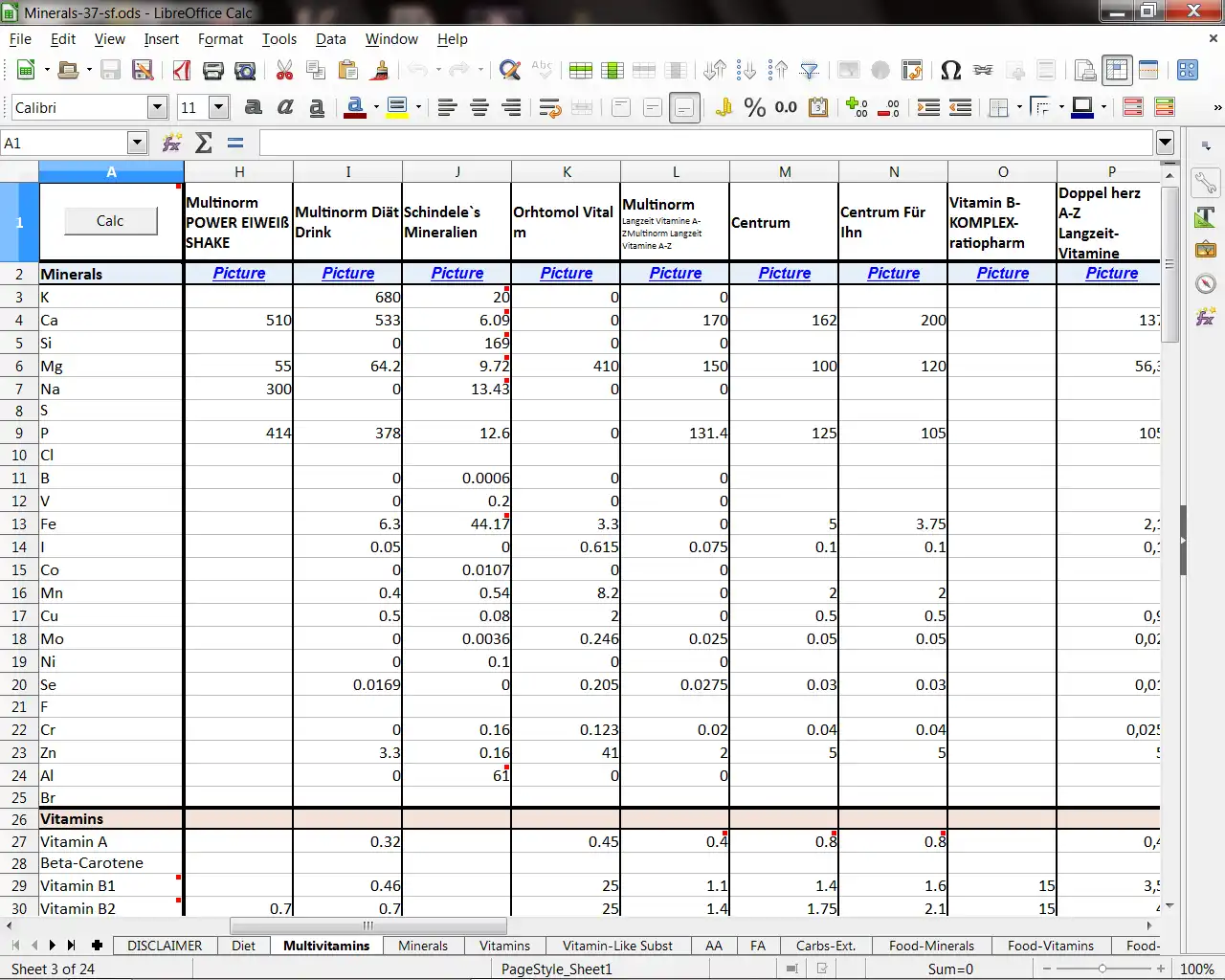Click the Copy icon
Image resolution: width=1225 pixels, height=980 pixels.
tap(316, 70)
